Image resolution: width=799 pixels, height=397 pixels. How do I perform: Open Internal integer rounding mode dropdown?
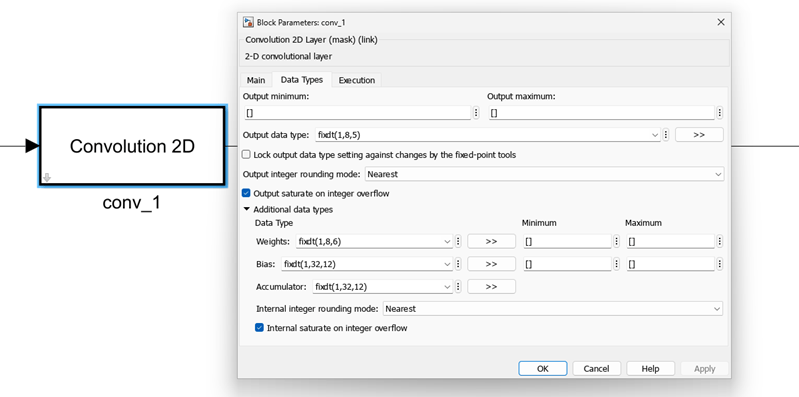(553, 309)
